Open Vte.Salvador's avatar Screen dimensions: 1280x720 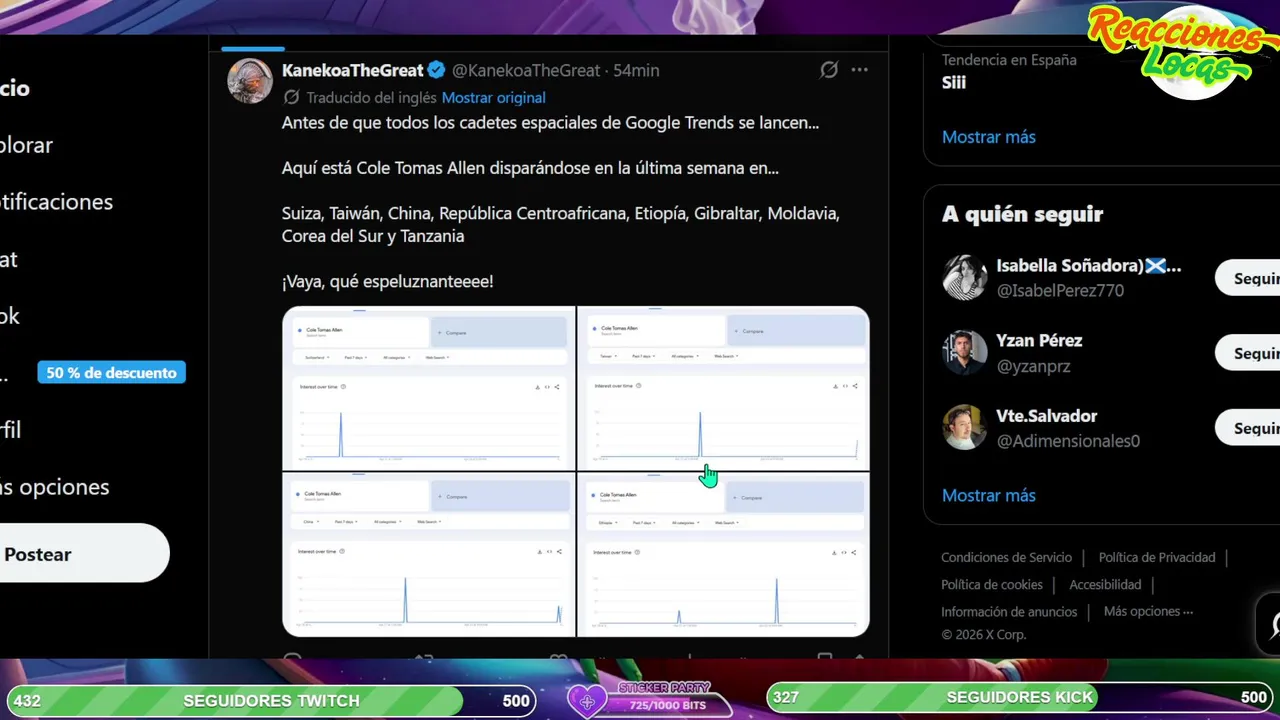point(965,427)
